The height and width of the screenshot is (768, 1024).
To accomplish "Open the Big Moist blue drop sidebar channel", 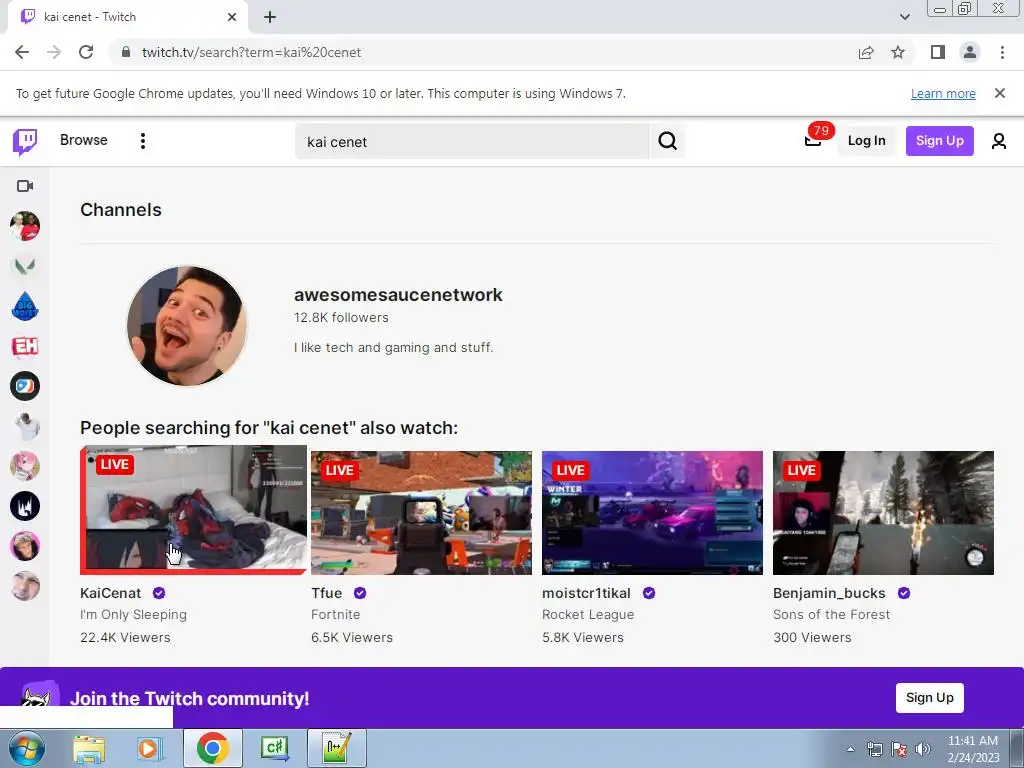I will (25, 306).
